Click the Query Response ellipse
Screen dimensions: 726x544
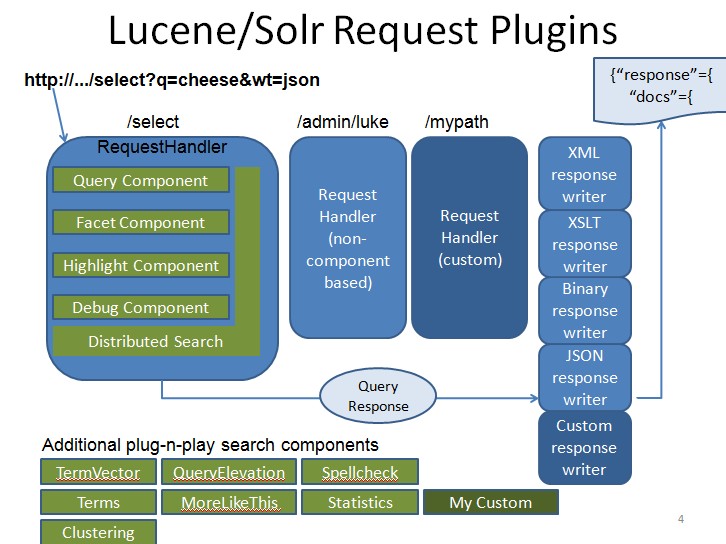[378, 396]
